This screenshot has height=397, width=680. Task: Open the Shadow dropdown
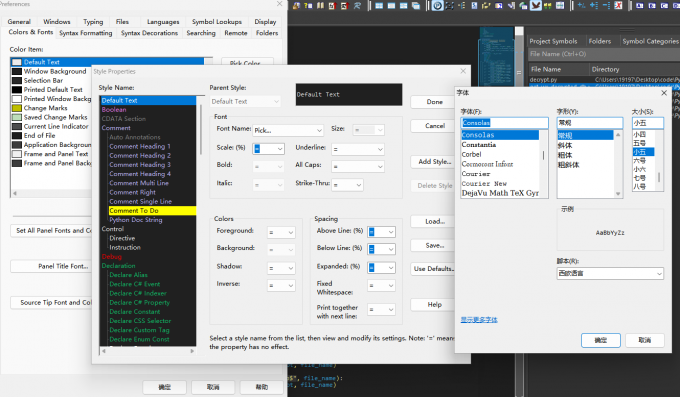281,268
